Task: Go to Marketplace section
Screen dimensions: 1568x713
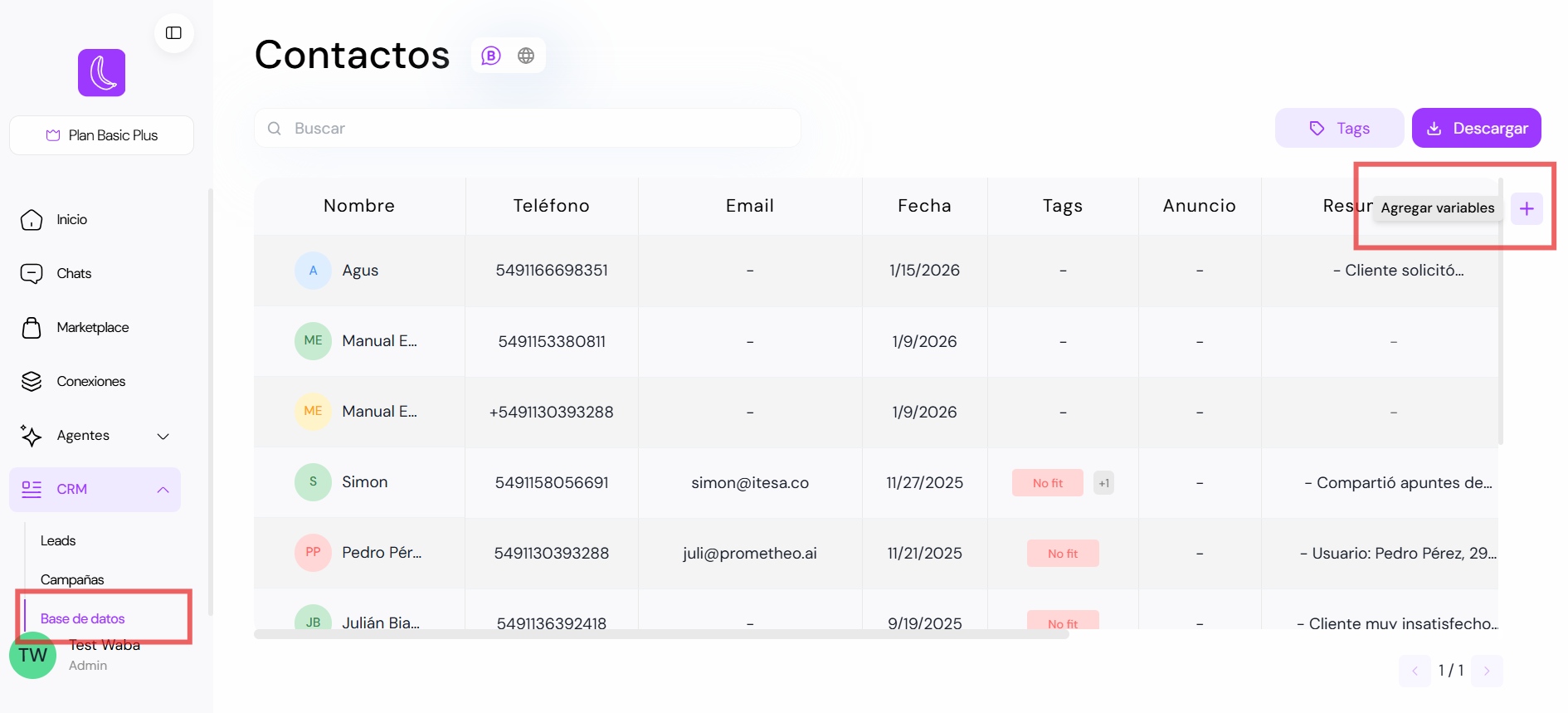Action: (92, 328)
